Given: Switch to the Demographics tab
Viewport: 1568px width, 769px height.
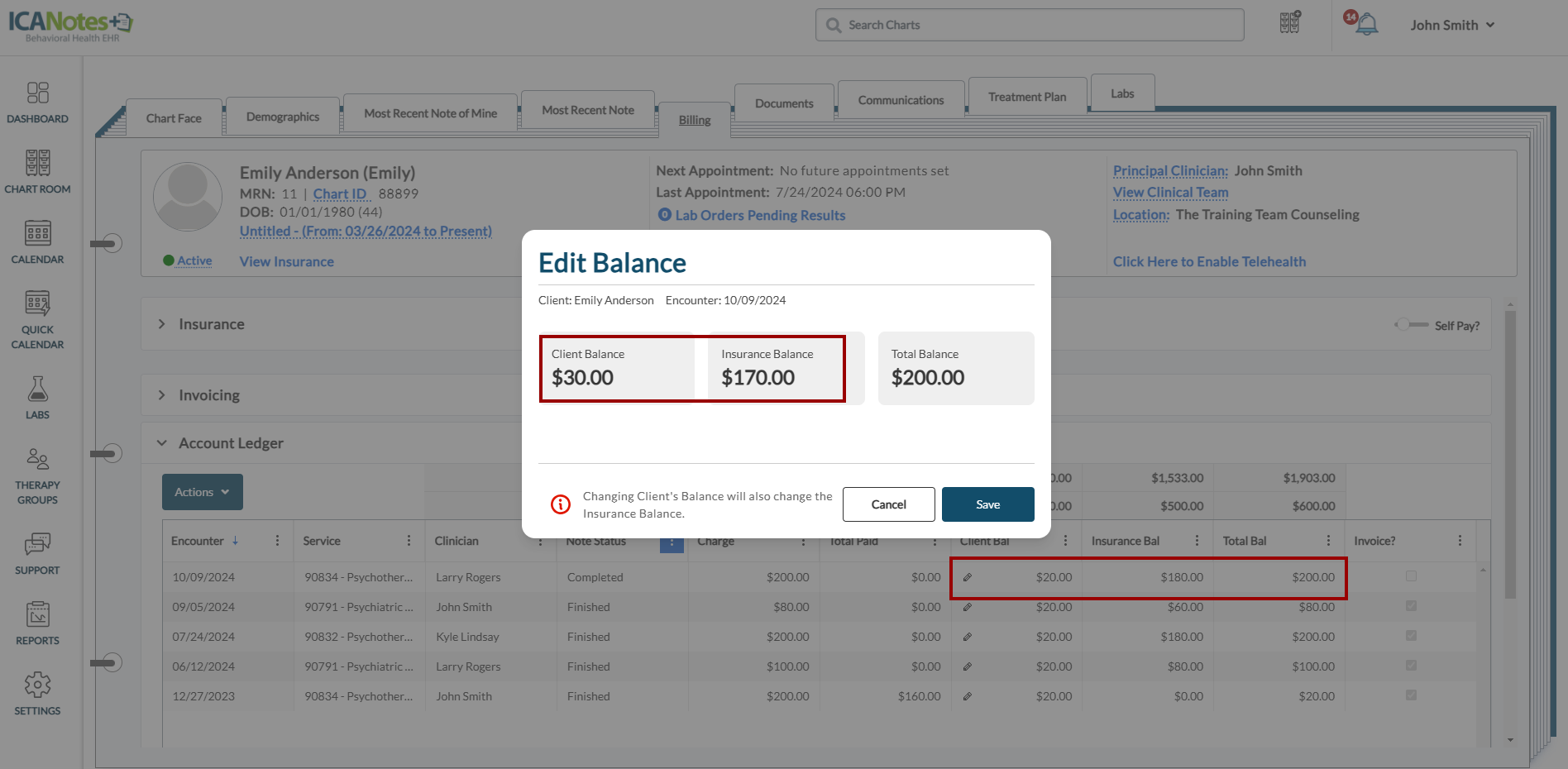Looking at the screenshot, I should 282,117.
